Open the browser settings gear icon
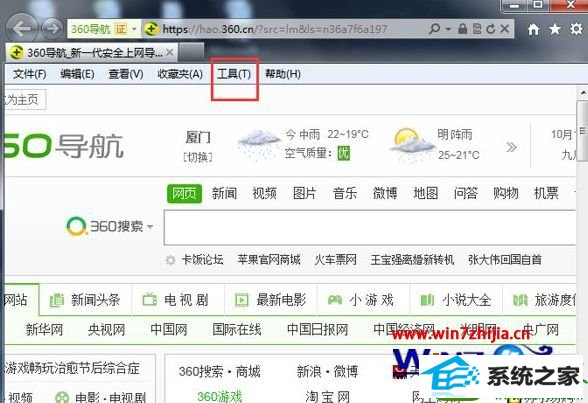Viewport: 588px width, 403px height. tap(577, 29)
